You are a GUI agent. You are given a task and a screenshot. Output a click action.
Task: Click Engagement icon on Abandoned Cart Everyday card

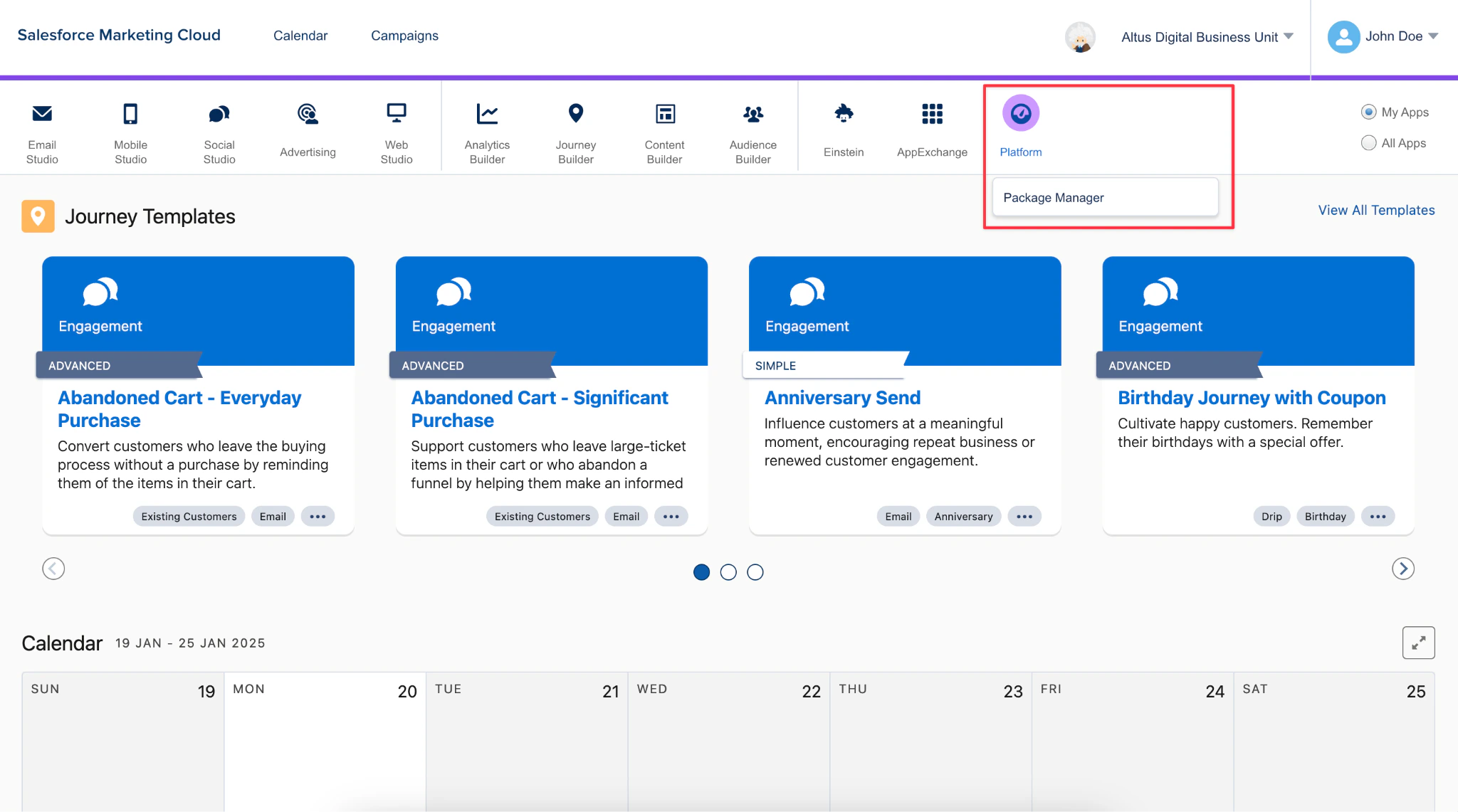100,292
